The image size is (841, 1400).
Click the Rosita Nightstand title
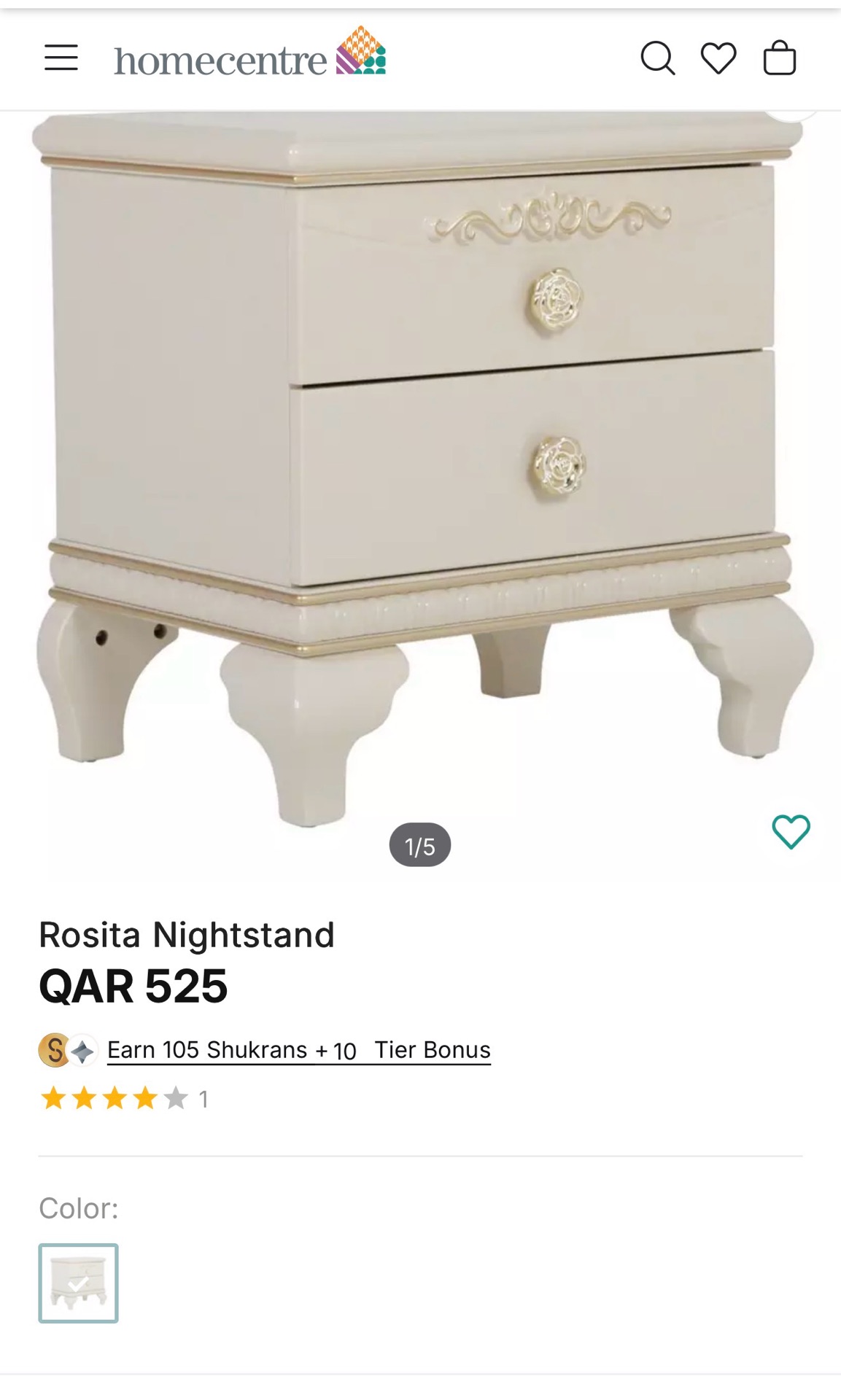click(187, 935)
